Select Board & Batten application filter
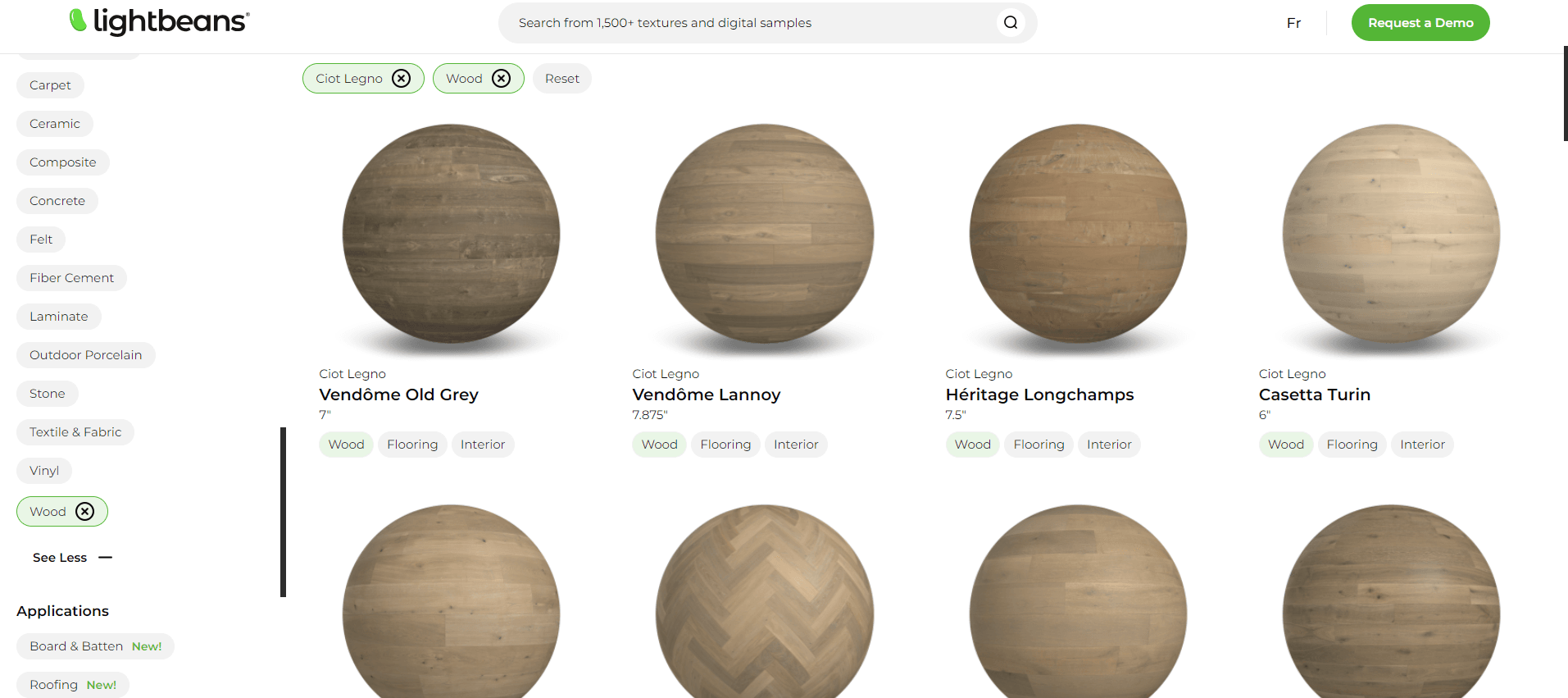 tap(95, 646)
